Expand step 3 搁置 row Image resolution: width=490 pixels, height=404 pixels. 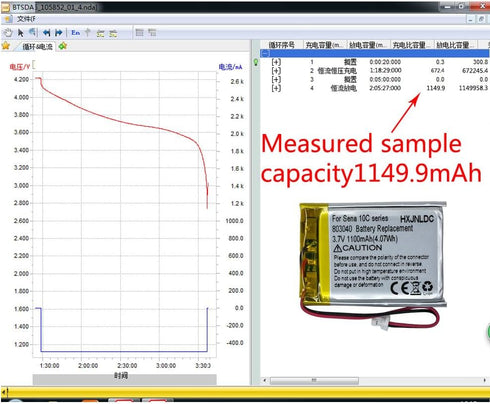(276, 79)
